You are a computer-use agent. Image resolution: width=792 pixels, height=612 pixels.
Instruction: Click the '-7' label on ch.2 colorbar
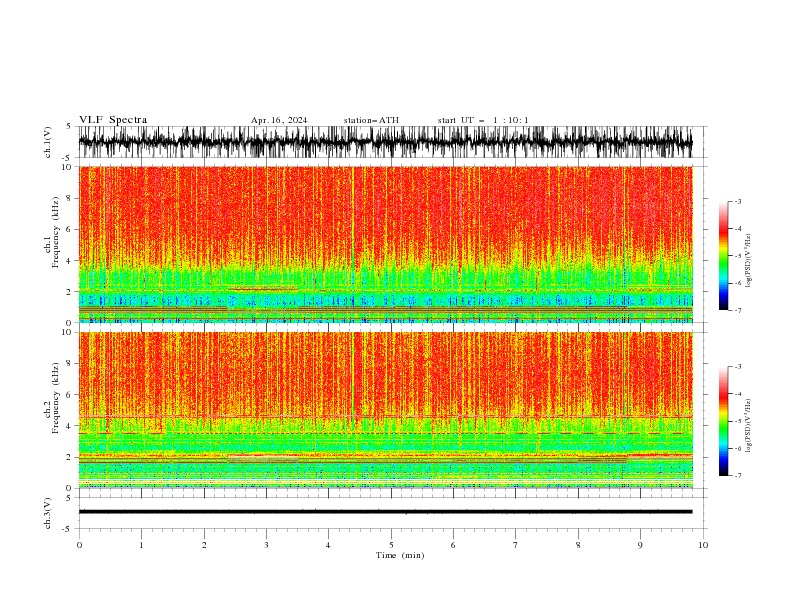(x=738, y=476)
